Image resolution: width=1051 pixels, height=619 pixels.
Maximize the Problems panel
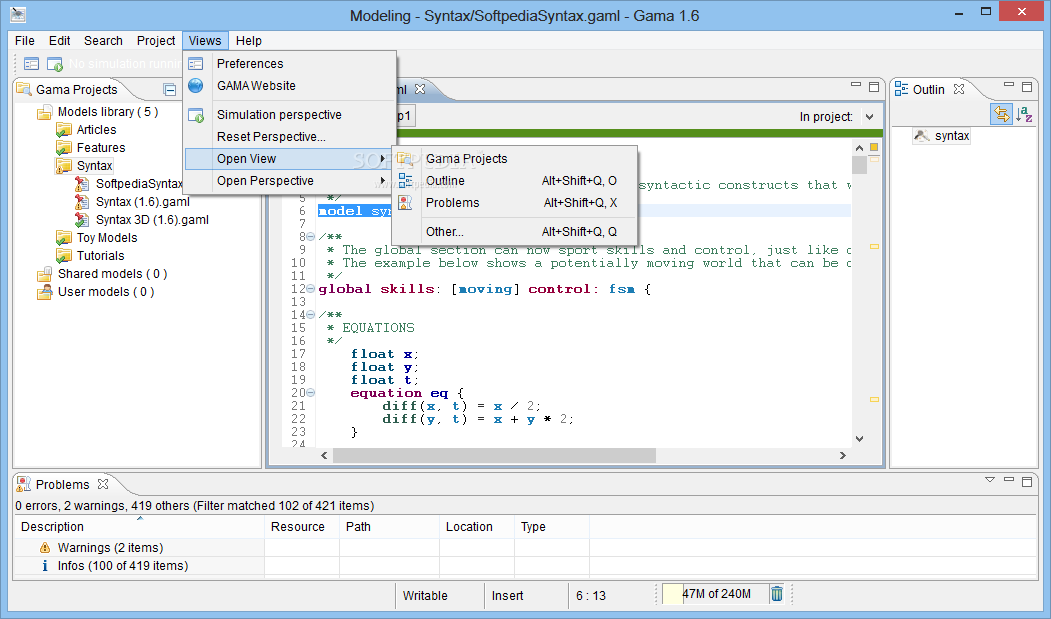tap(1027, 482)
